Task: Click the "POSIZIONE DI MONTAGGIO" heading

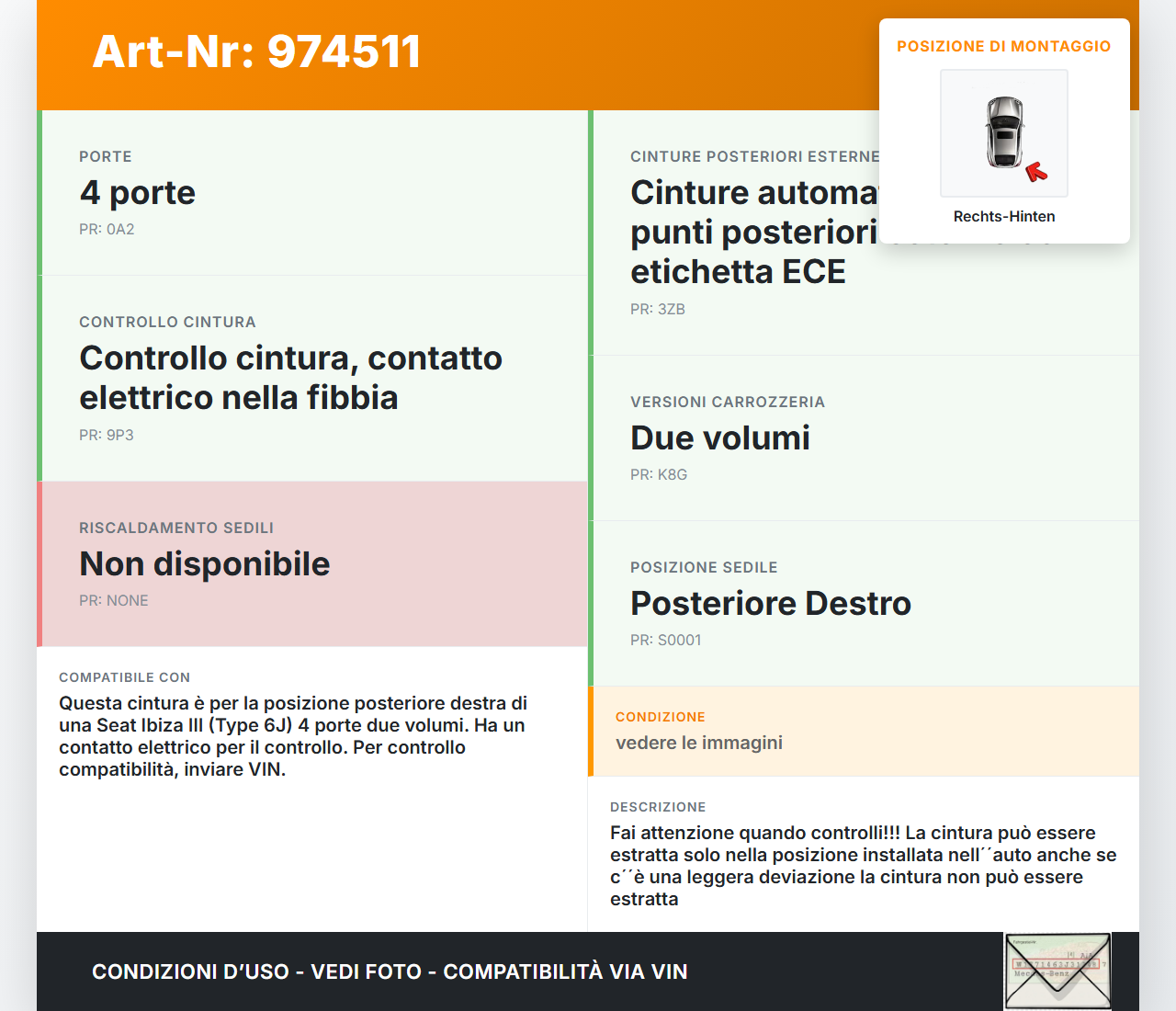Action: [x=1004, y=46]
